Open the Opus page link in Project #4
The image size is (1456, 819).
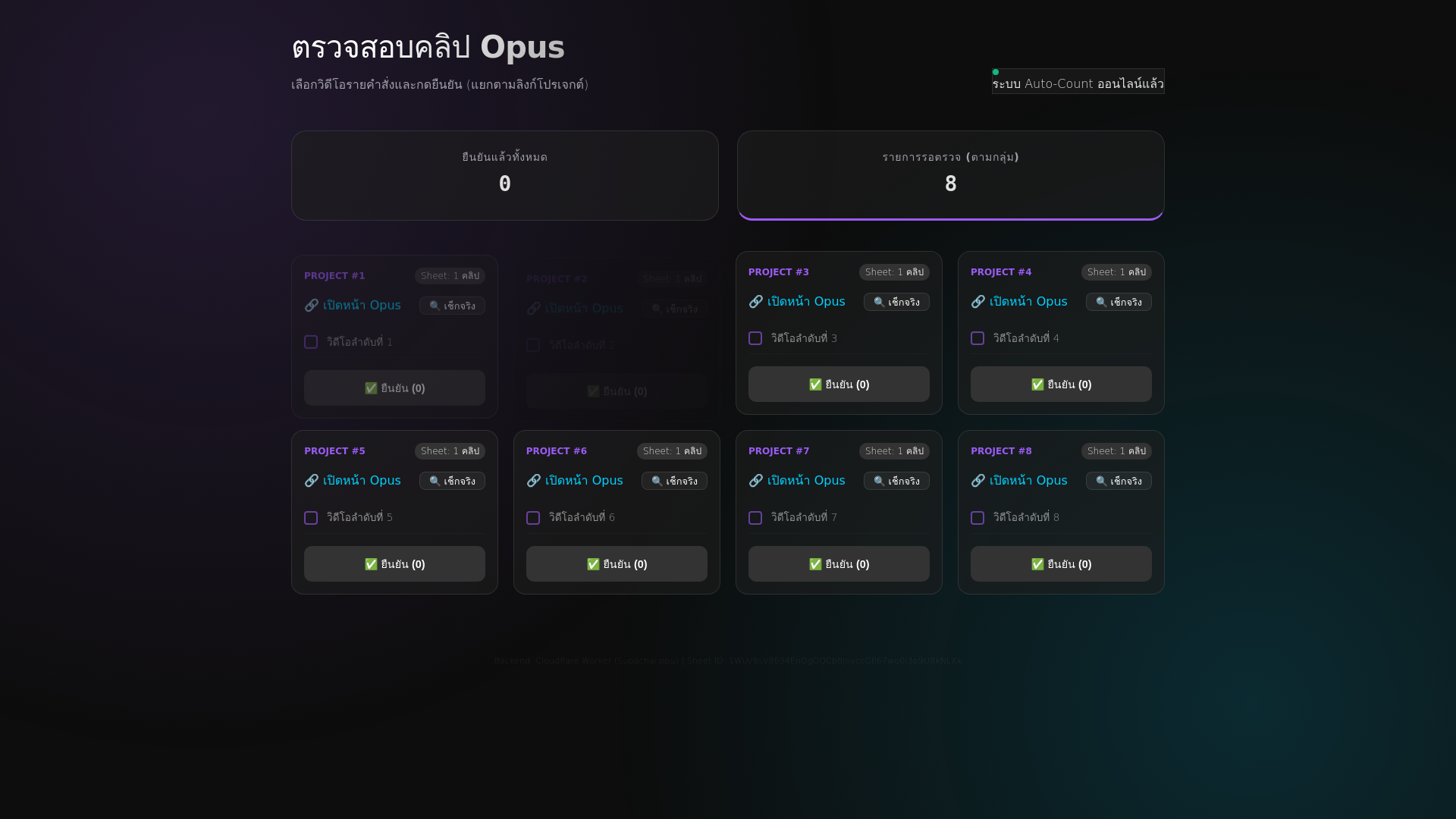click(x=1019, y=302)
